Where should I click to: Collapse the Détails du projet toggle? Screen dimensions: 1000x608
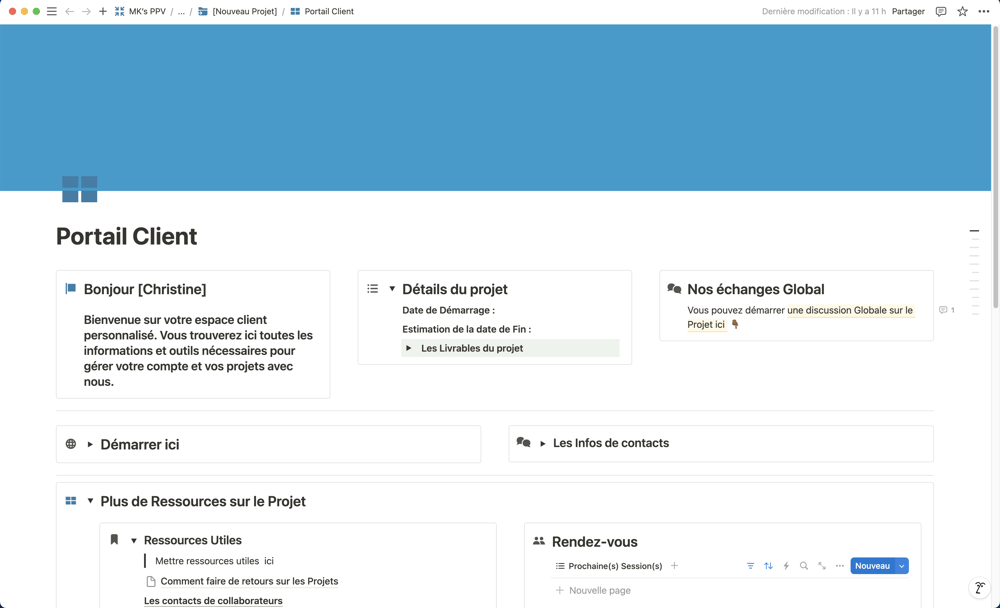point(392,289)
